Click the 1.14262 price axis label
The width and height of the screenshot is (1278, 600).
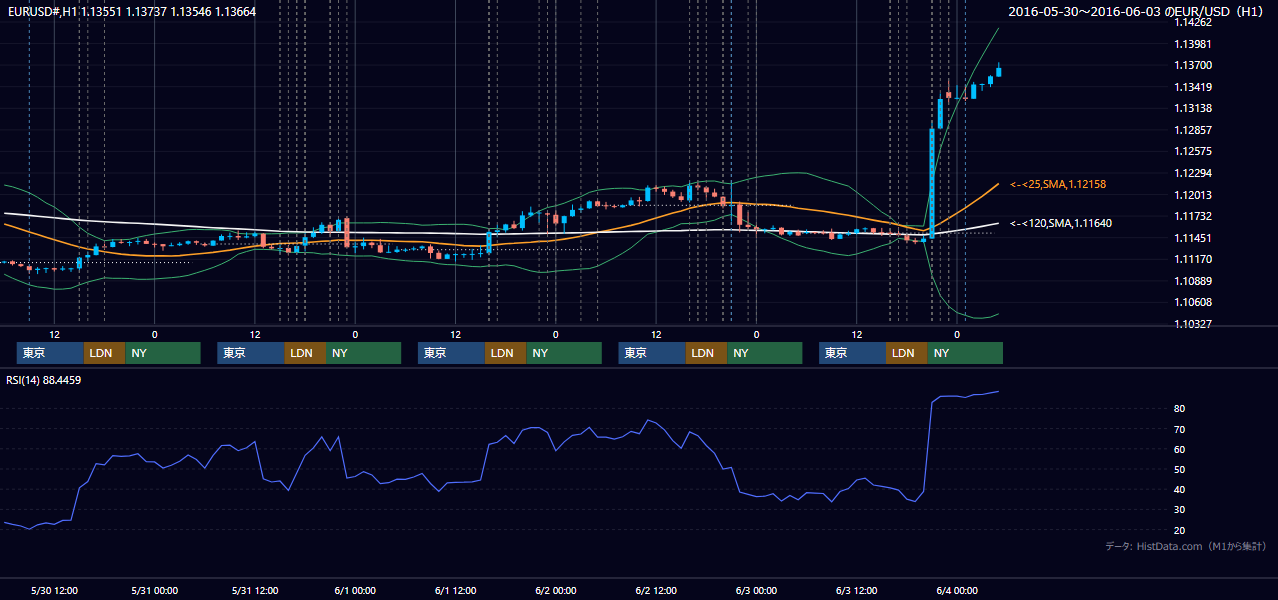[x=1193, y=22]
